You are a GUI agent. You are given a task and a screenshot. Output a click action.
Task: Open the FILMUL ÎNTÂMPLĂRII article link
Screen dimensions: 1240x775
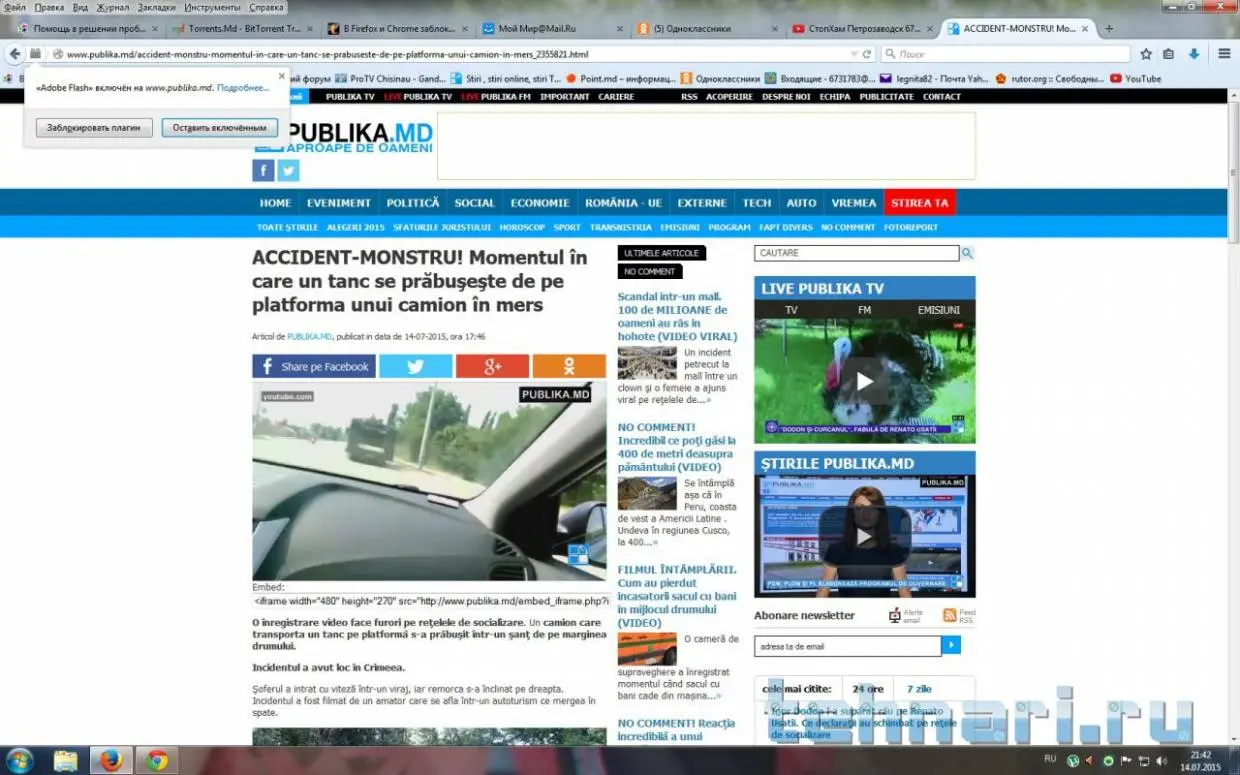pos(677,596)
